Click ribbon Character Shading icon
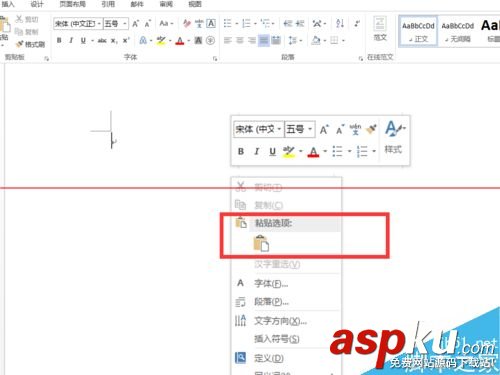The height and width of the screenshot is (375, 500). click(198, 40)
